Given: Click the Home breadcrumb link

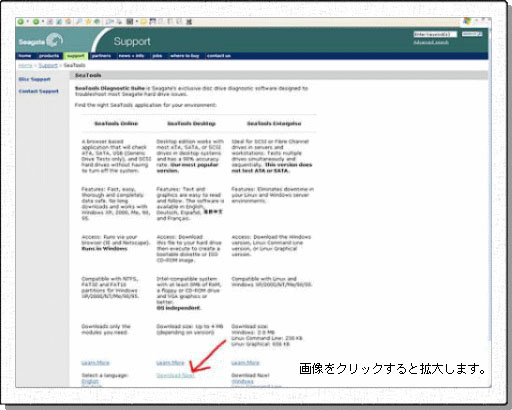Looking at the screenshot, I should coord(25,65).
